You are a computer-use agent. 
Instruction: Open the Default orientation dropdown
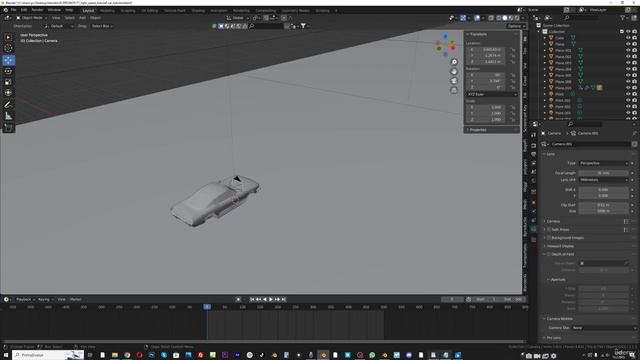(58, 26)
